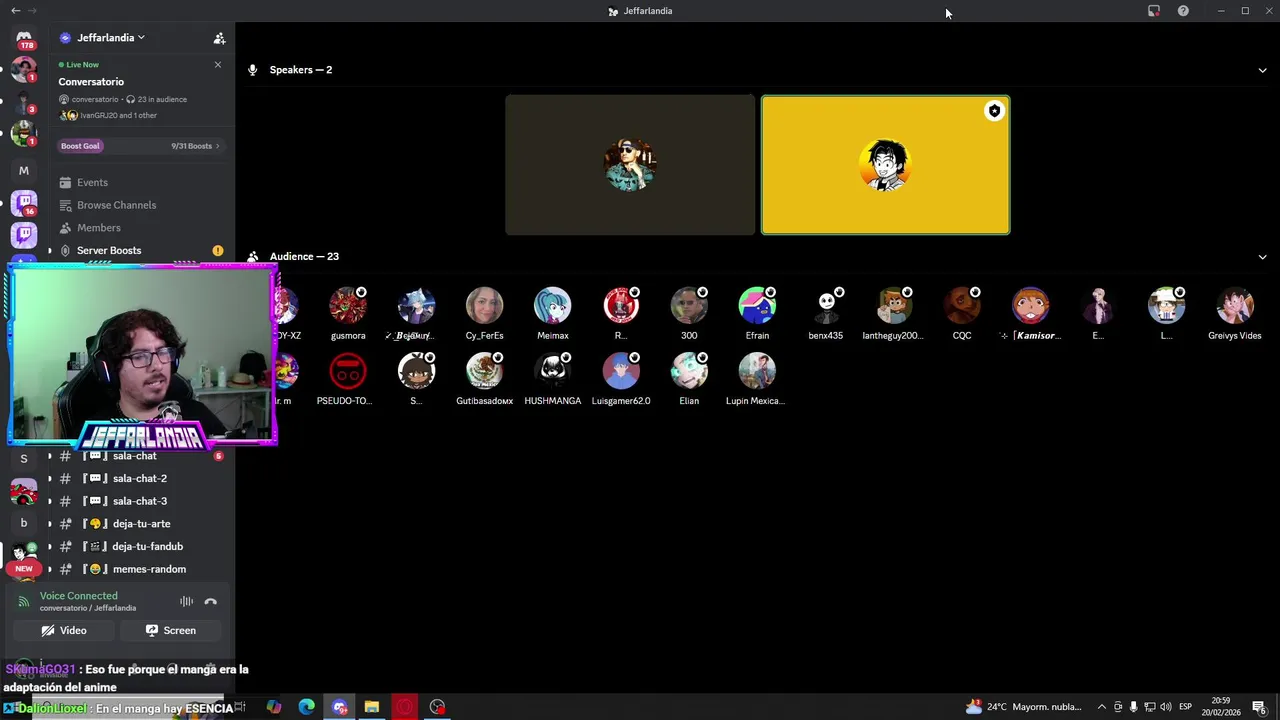Open Meimax audience avatar
This screenshot has height=720, width=1280.
[x=552, y=306]
